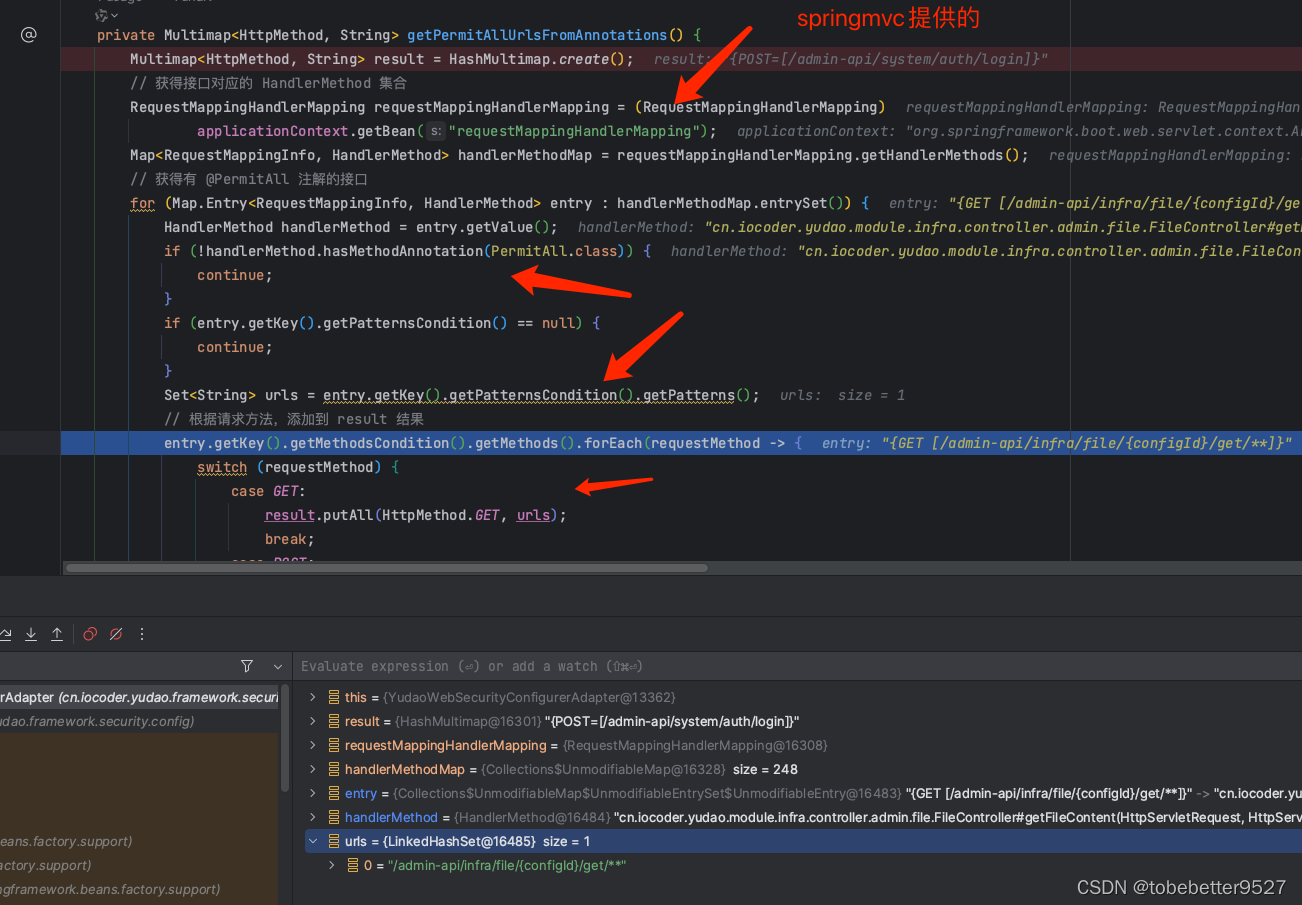Expand the 'result' HashMultimap variable
The height and width of the screenshot is (905, 1302).
[x=313, y=721]
